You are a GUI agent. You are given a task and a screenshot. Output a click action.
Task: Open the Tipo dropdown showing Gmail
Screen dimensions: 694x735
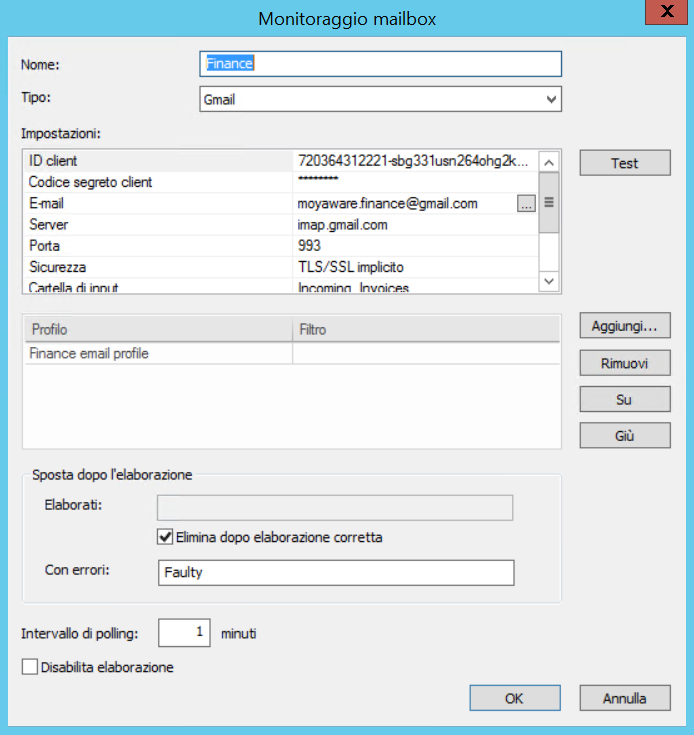pos(380,99)
